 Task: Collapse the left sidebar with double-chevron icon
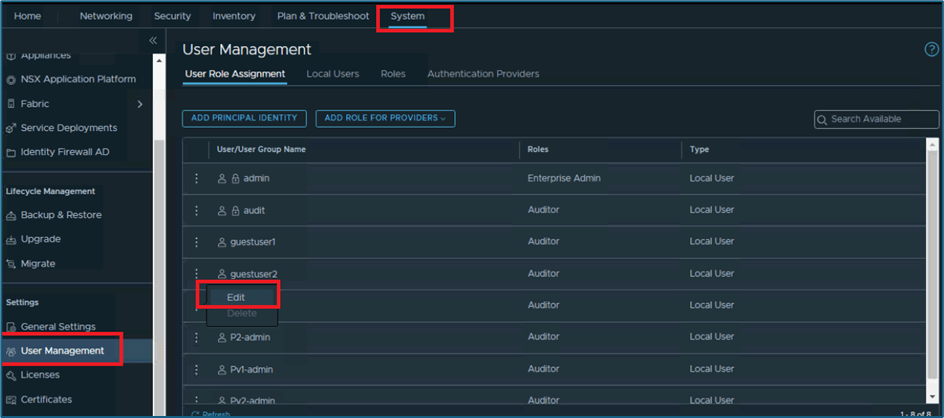153,41
